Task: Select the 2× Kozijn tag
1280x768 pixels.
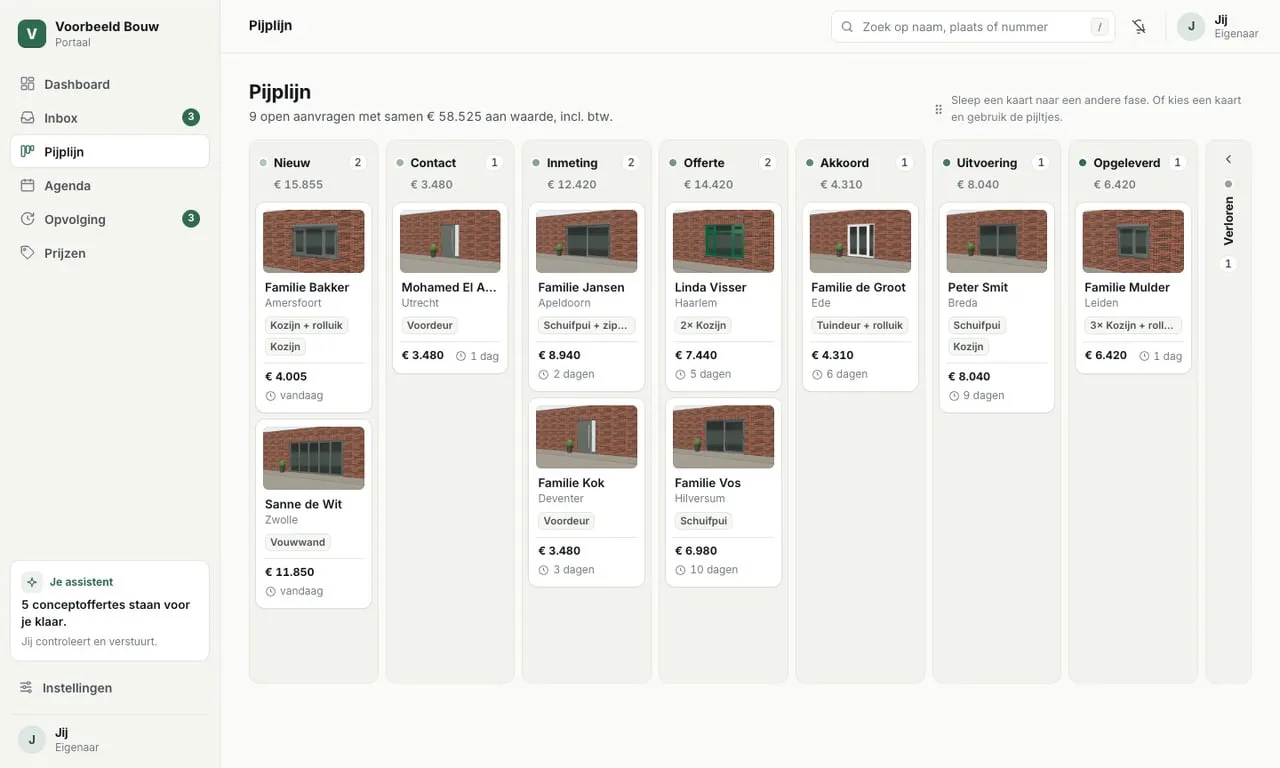Action: 704,325
